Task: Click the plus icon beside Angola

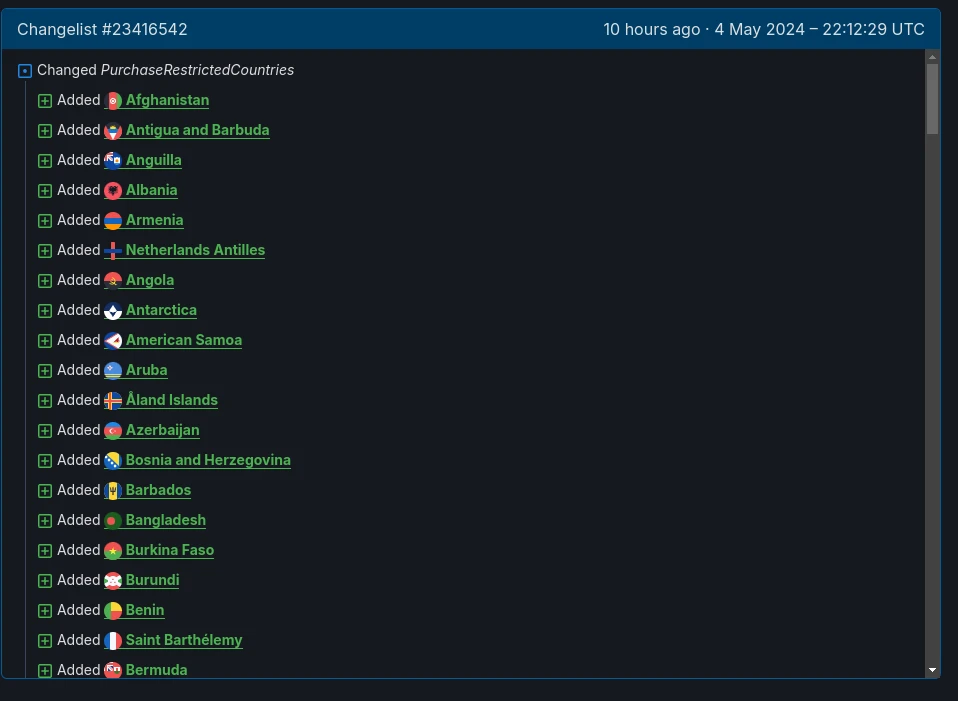Action: 45,281
